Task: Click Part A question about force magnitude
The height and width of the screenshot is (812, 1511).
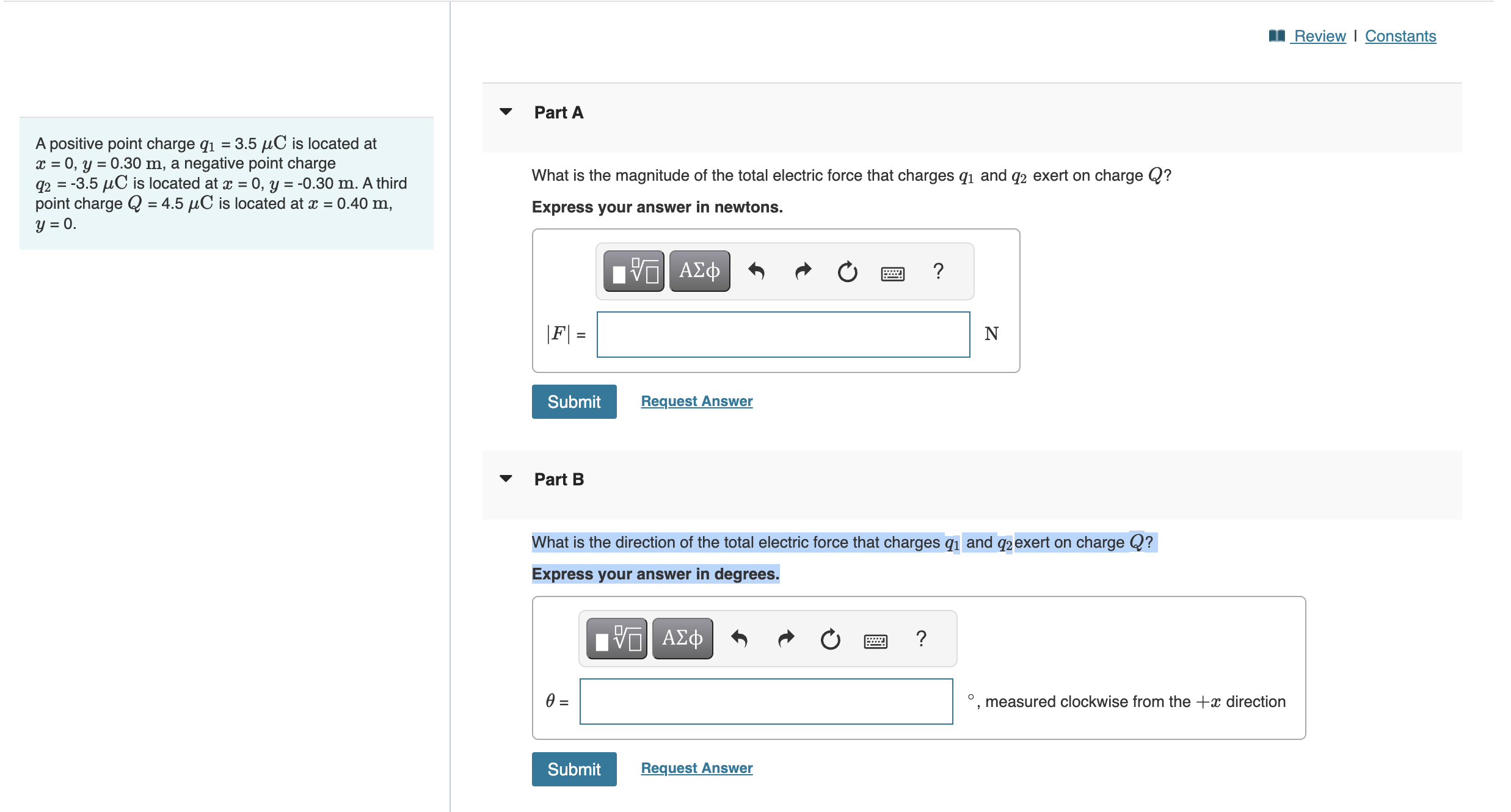Action: (851, 176)
